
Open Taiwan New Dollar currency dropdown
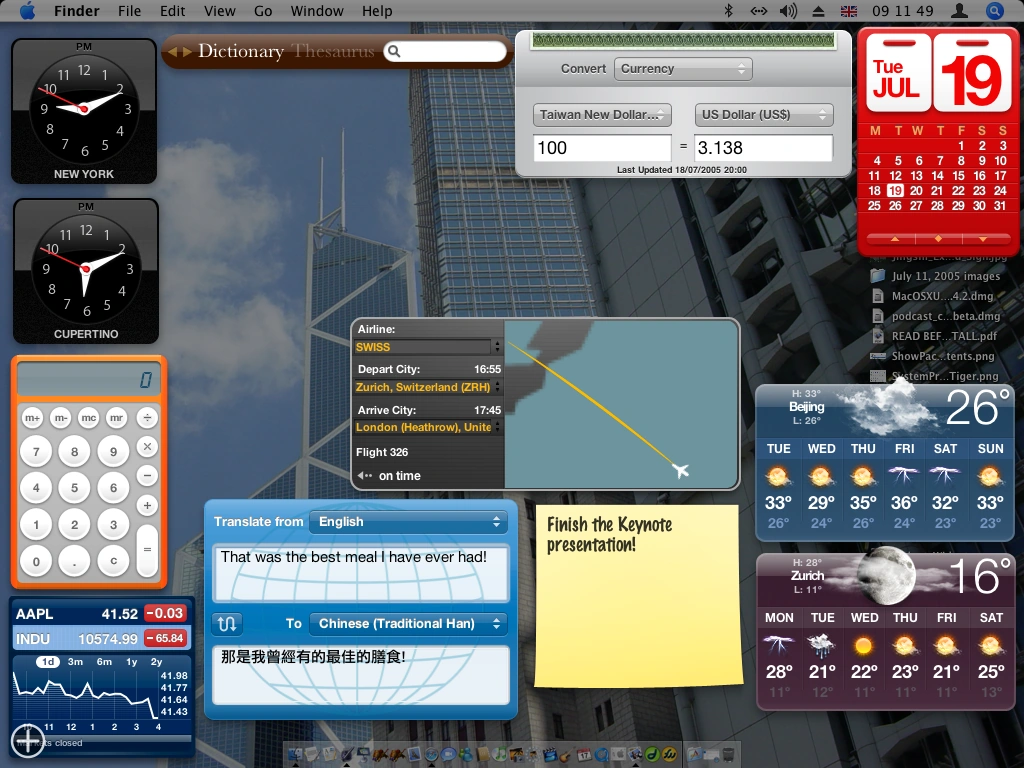coord(602,115)
